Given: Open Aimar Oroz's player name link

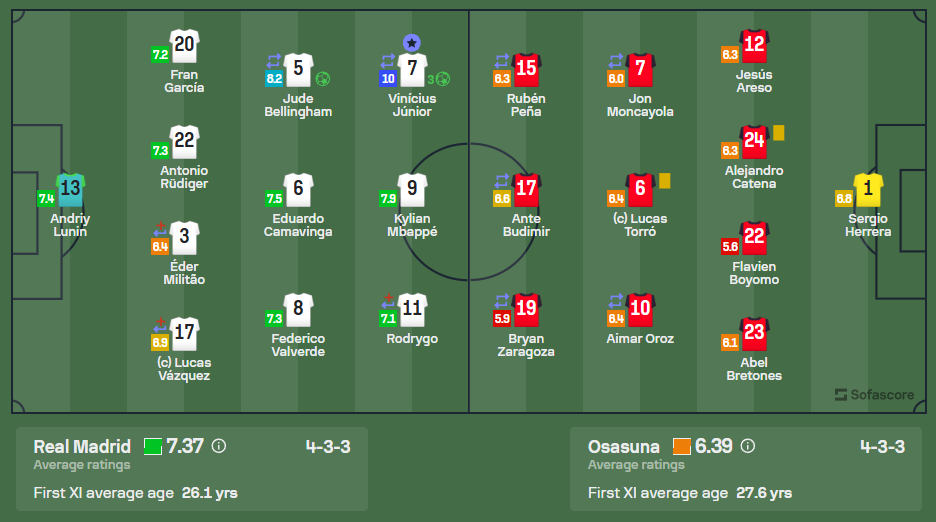Looking at the screenshot, I should point(640,339).
